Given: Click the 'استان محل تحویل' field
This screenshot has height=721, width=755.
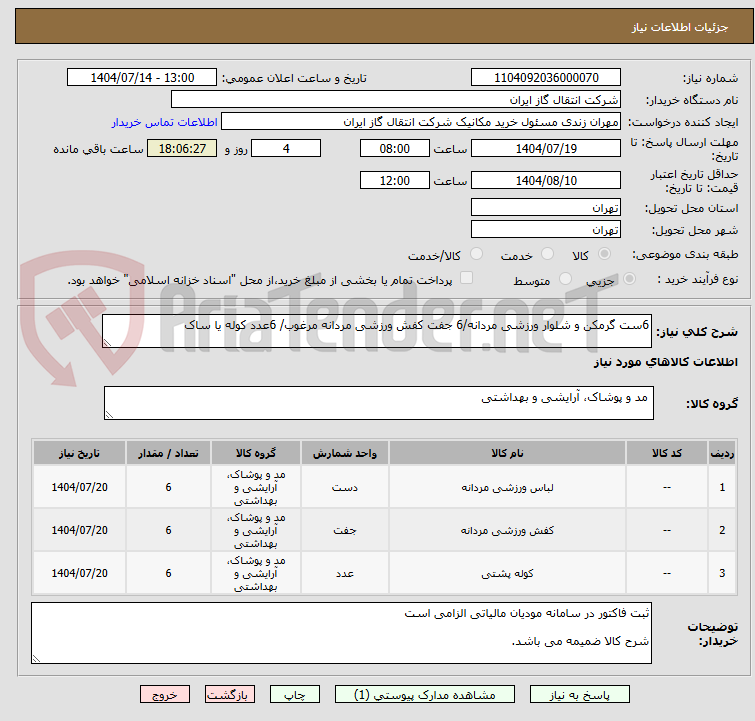Looking at the screenshot, I should click(545, 208).
